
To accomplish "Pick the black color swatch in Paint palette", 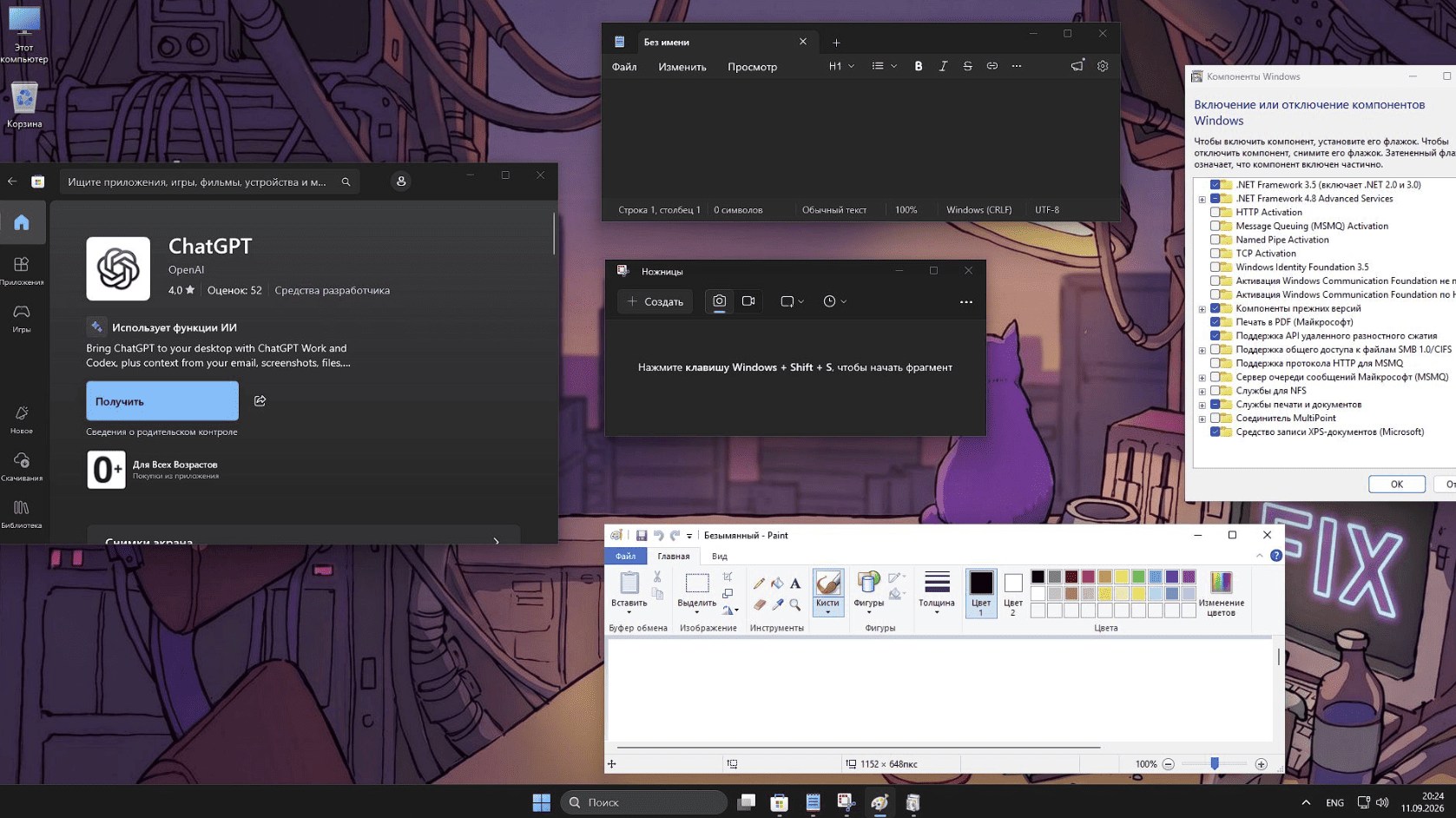I will pyautogui.click(x=1038, y=577).
